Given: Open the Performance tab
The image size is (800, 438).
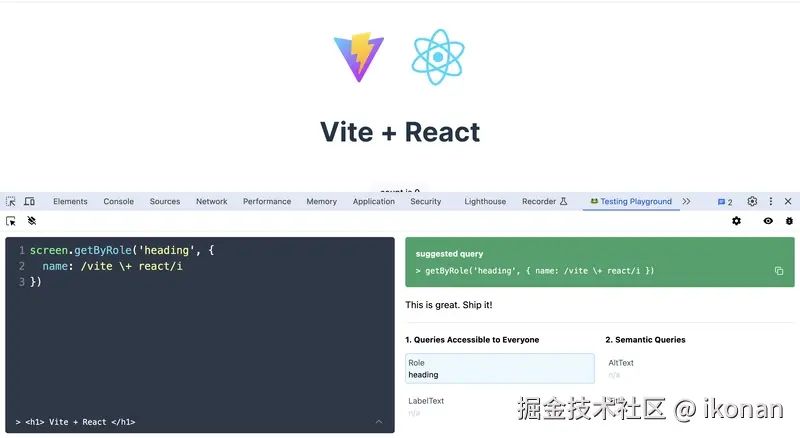Looking at the screenshot, I should coord(267,202).
